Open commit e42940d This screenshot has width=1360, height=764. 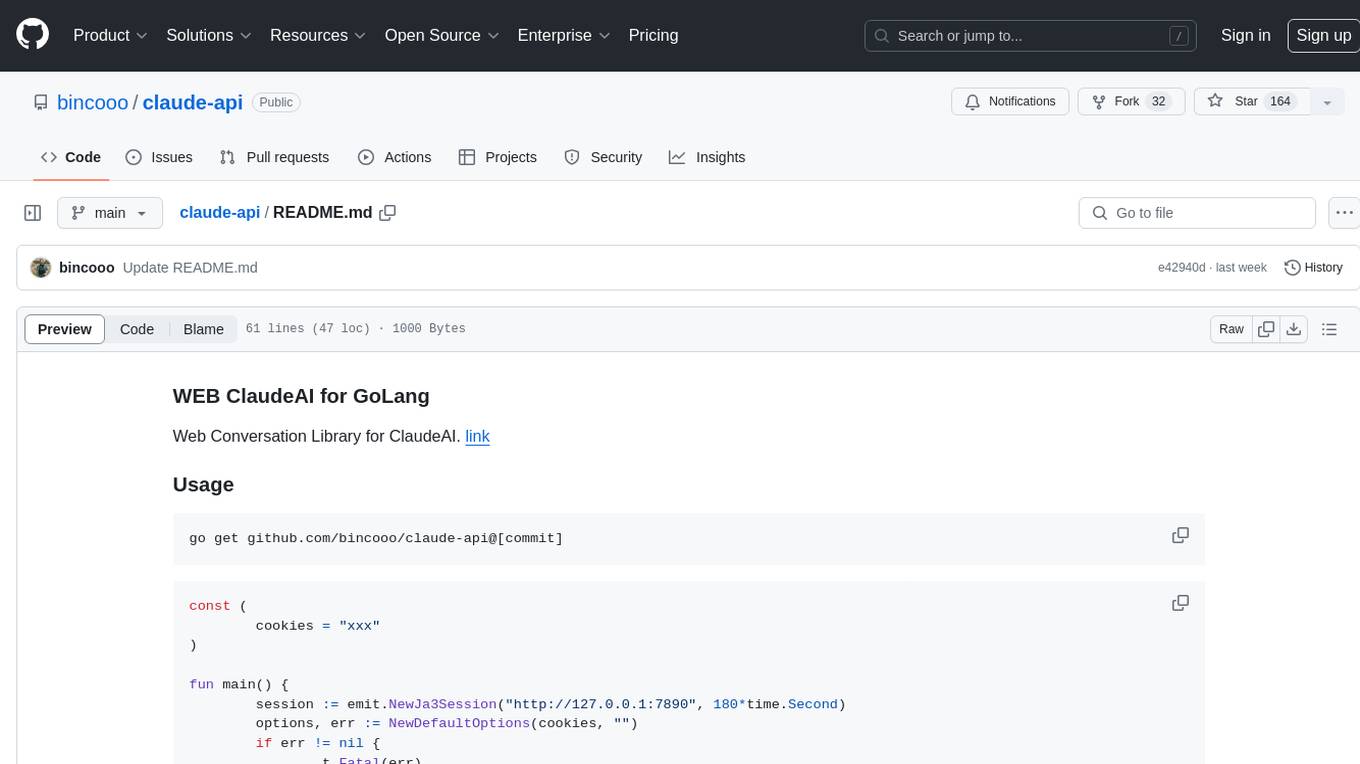point(1181,268)
